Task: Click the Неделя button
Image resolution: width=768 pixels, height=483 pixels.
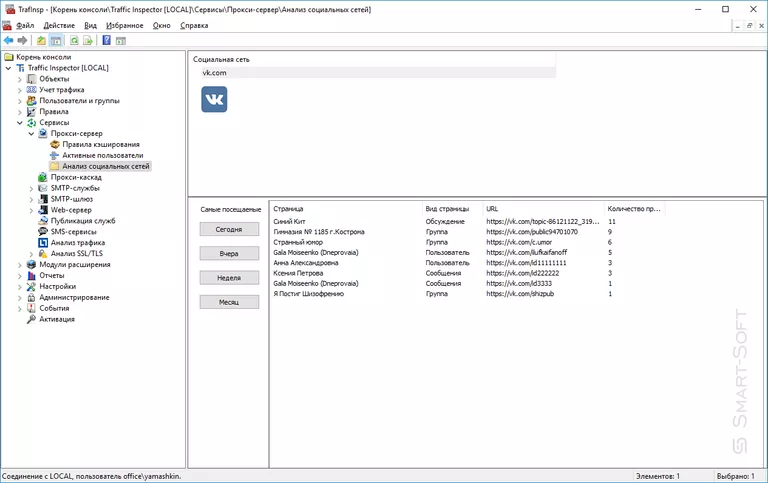Action: (x=229, y=278)
